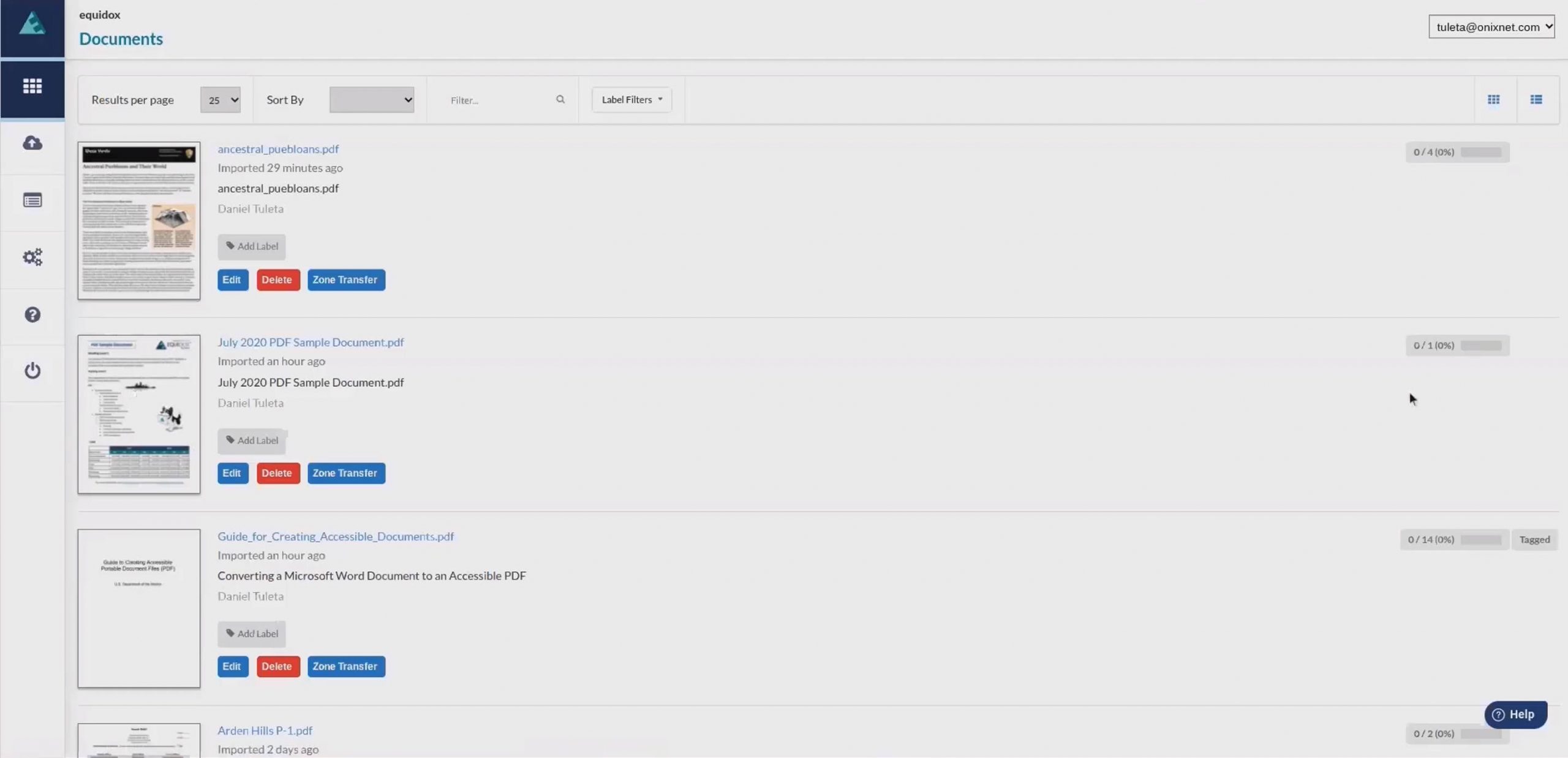Toggle the Tagged status badge on Guide_for_Creating_Accessible_Documents
This screenshot has width=1568, height=758.
(1535, 539)
